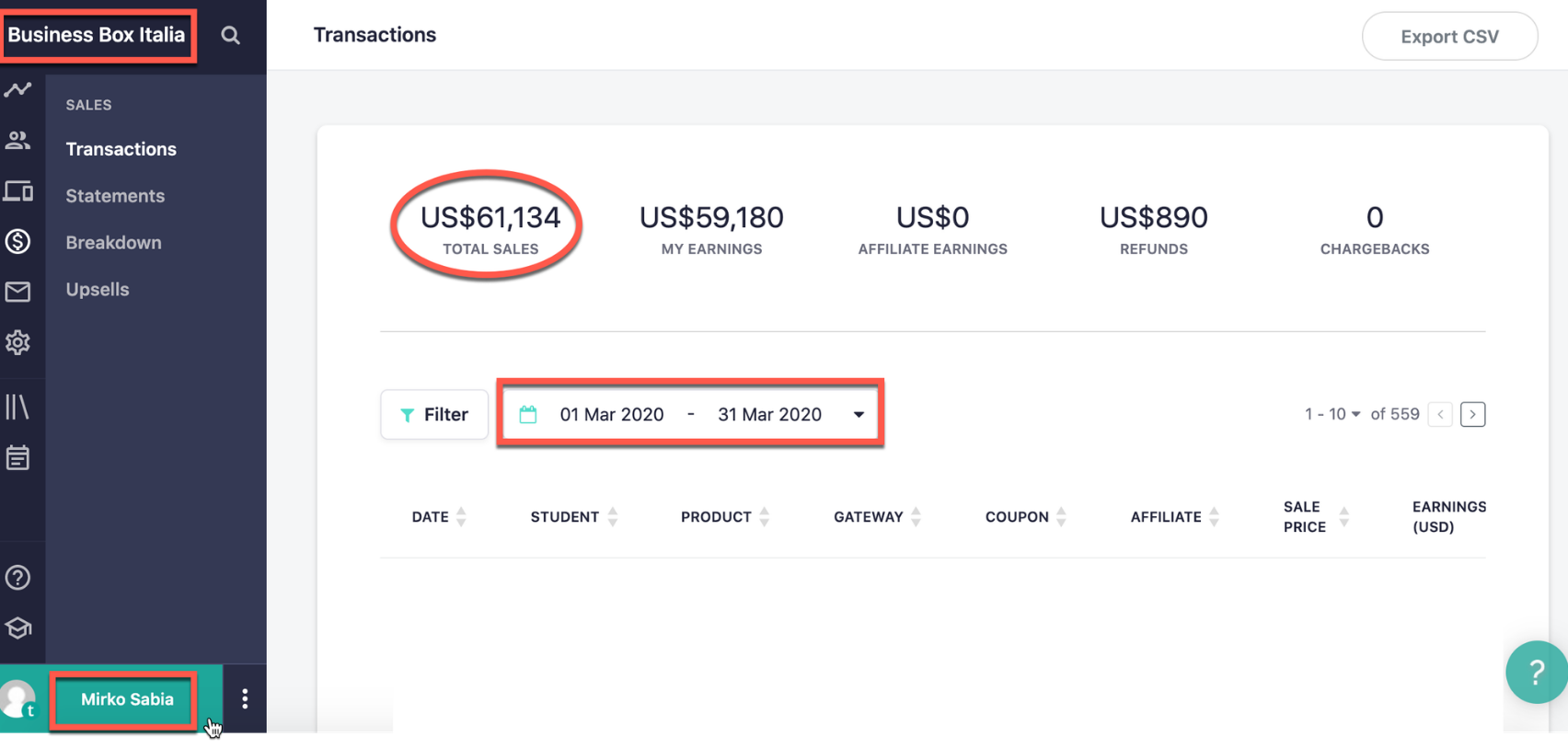Image resolution: width=1568 pixels, height=748 pixels.
Task: Open the calendar notes sidebar icon
Action: tap(17, 457)
